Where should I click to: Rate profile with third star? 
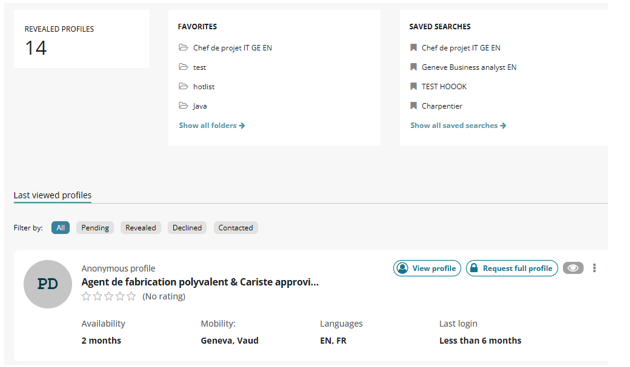[108, 297]
